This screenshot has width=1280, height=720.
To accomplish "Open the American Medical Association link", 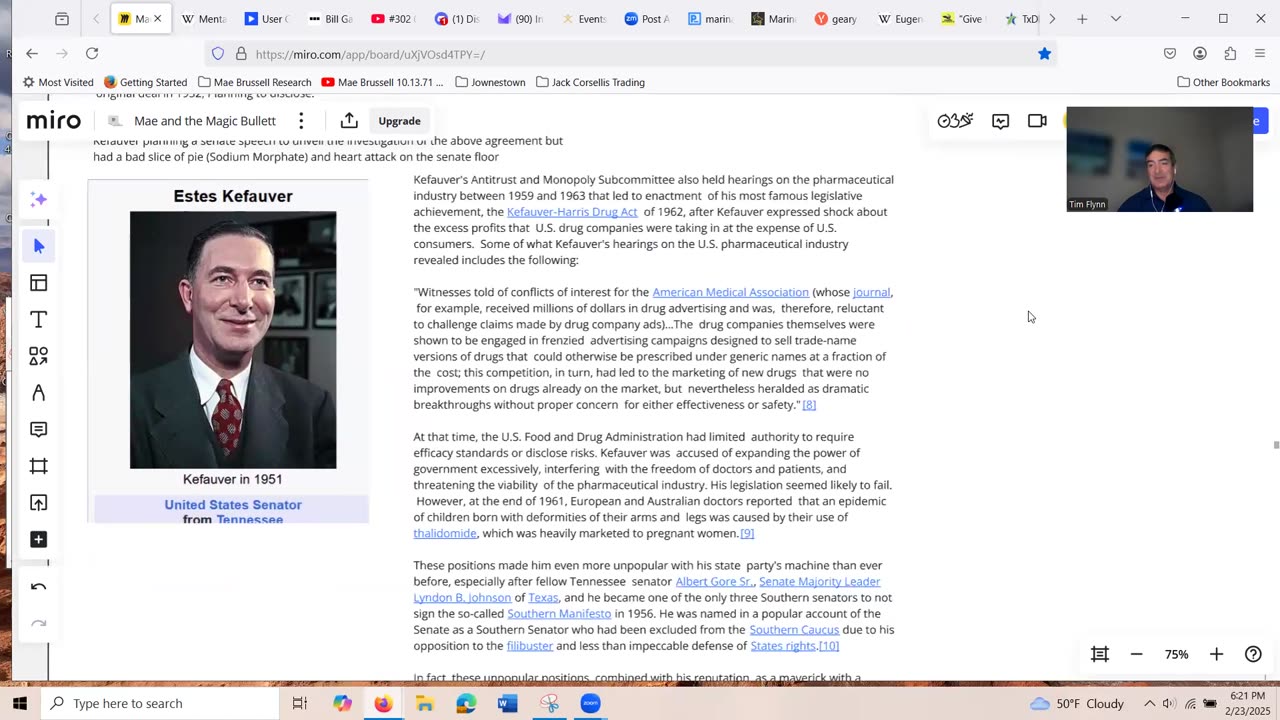I will 730,292.
